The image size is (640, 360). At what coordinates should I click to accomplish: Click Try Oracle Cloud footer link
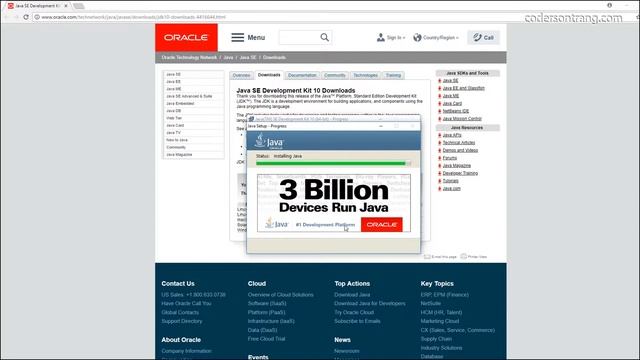354,312
